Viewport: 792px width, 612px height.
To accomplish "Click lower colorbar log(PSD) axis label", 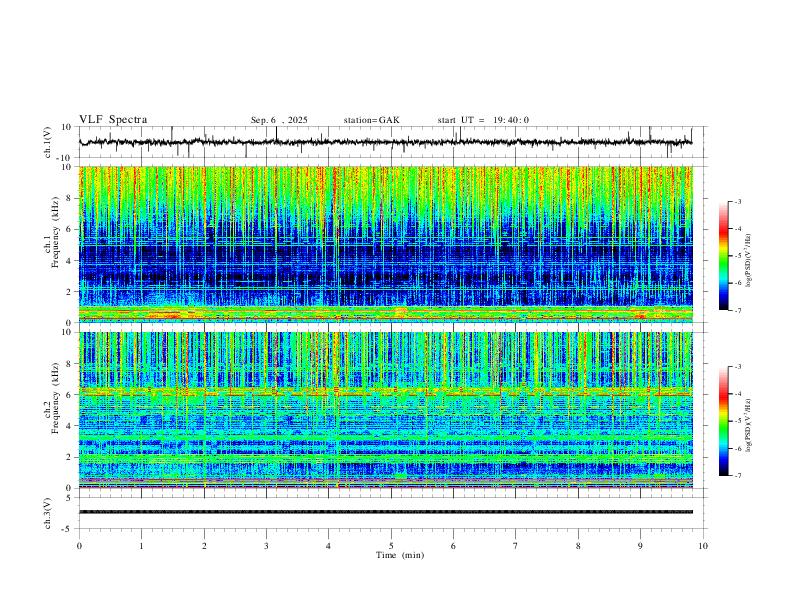I will click(749, 425).
